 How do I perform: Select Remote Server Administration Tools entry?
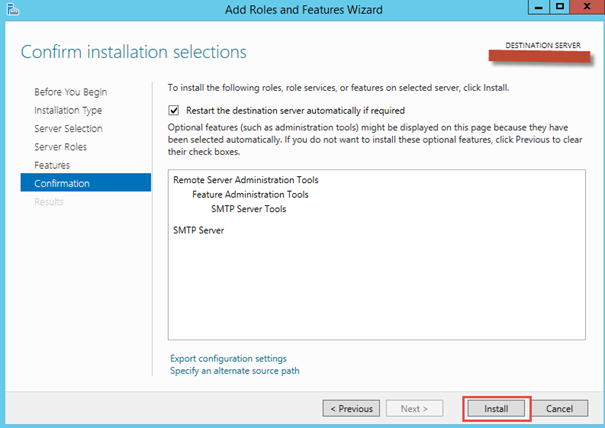point(253,180)
